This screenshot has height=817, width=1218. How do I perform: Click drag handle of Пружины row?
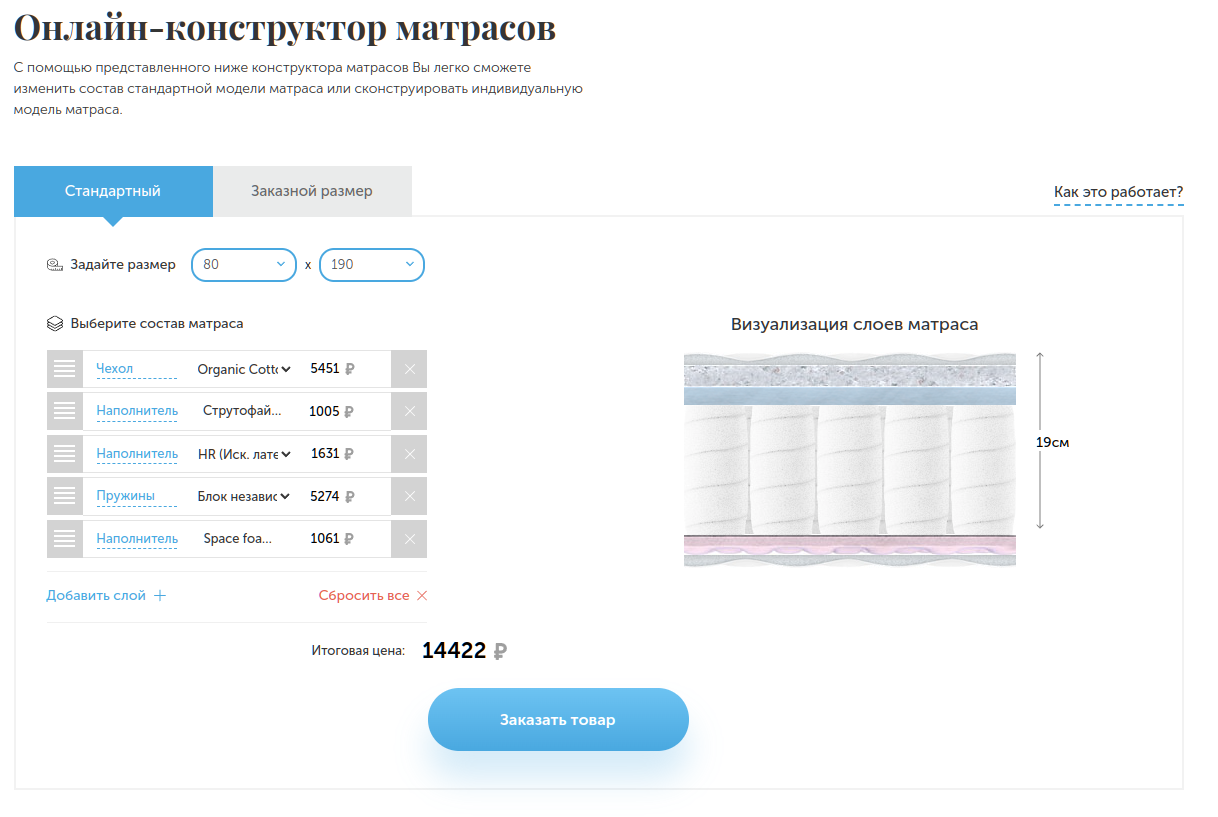point(65,496)
